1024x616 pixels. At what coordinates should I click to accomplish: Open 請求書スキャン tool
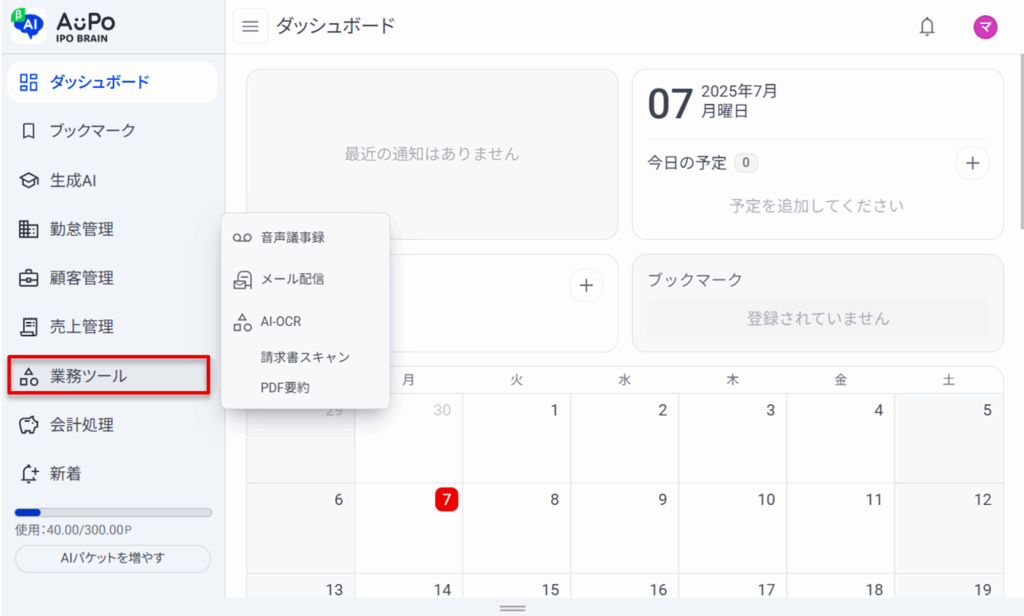305,357
